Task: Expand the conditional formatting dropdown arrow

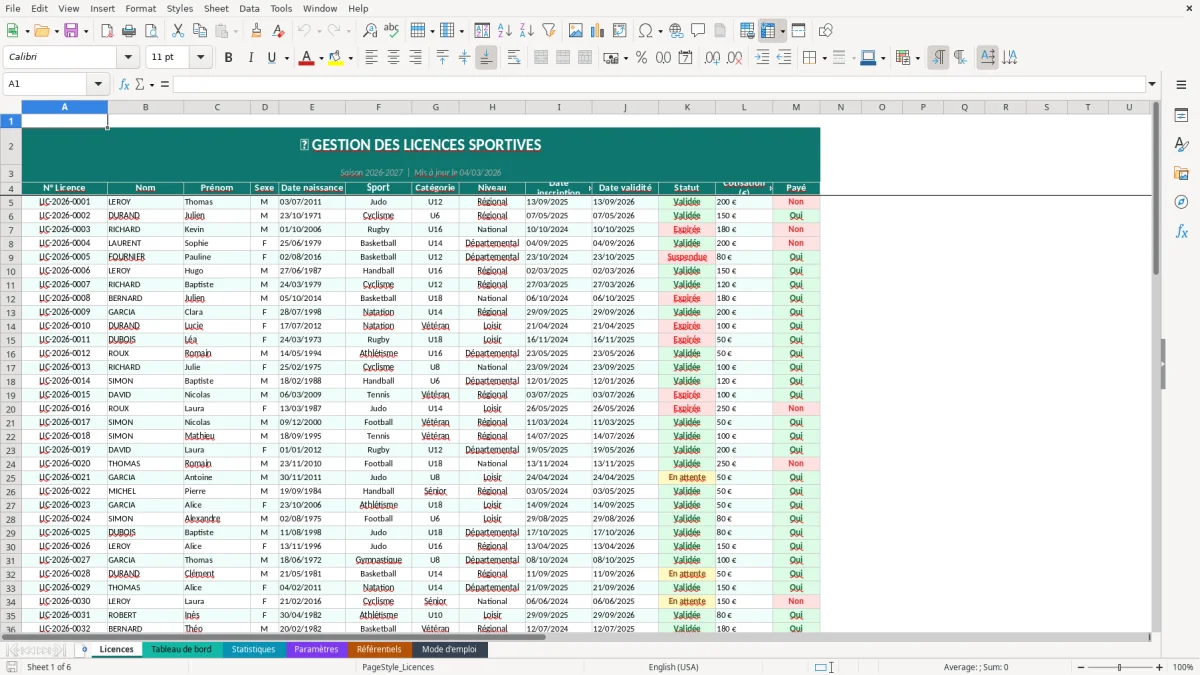Action: (917, 58)
